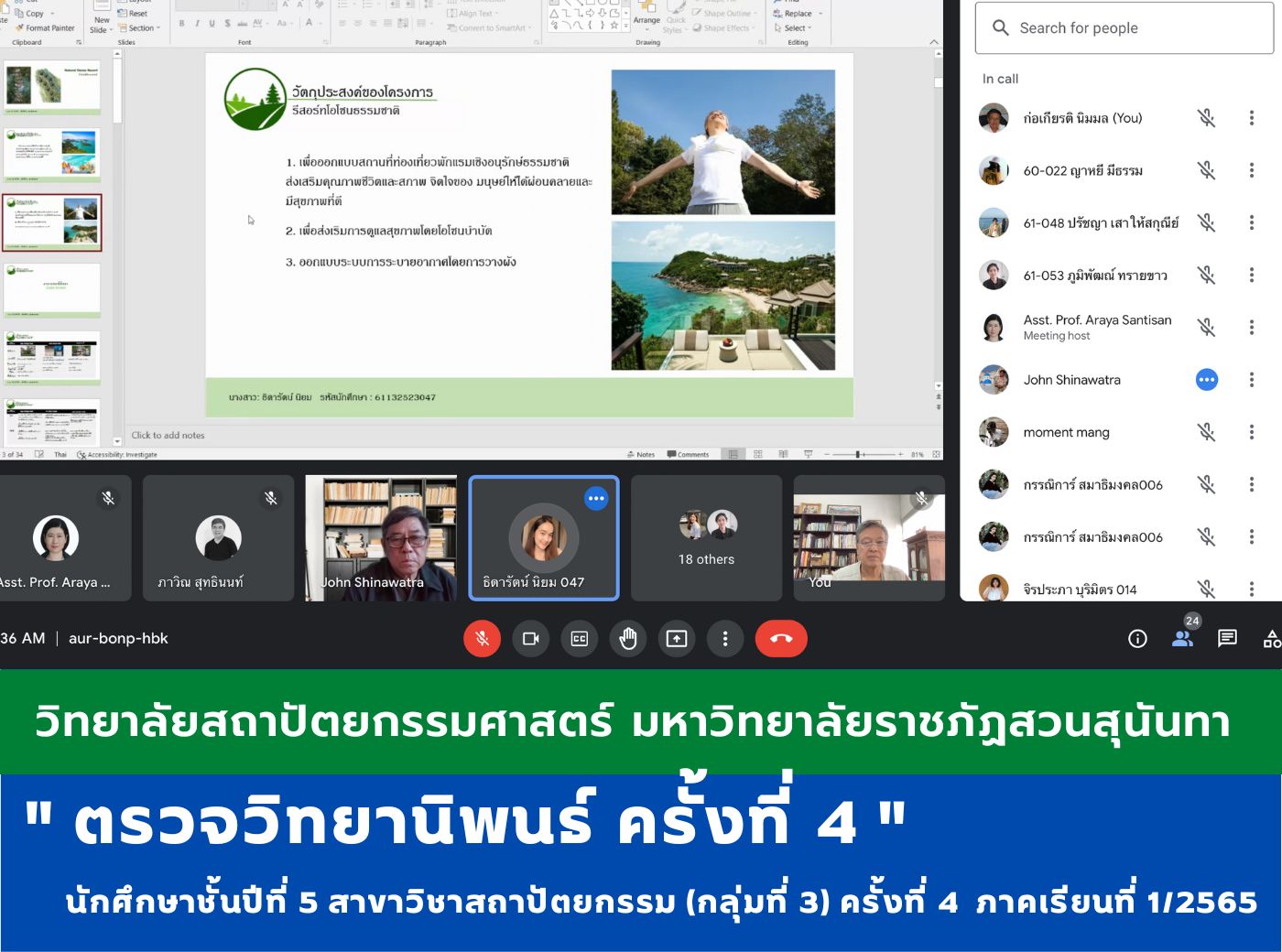This screenshot has width=1282, height=952.
Task: Show the people panel with 24 badge
Action: pos(1182,638)
